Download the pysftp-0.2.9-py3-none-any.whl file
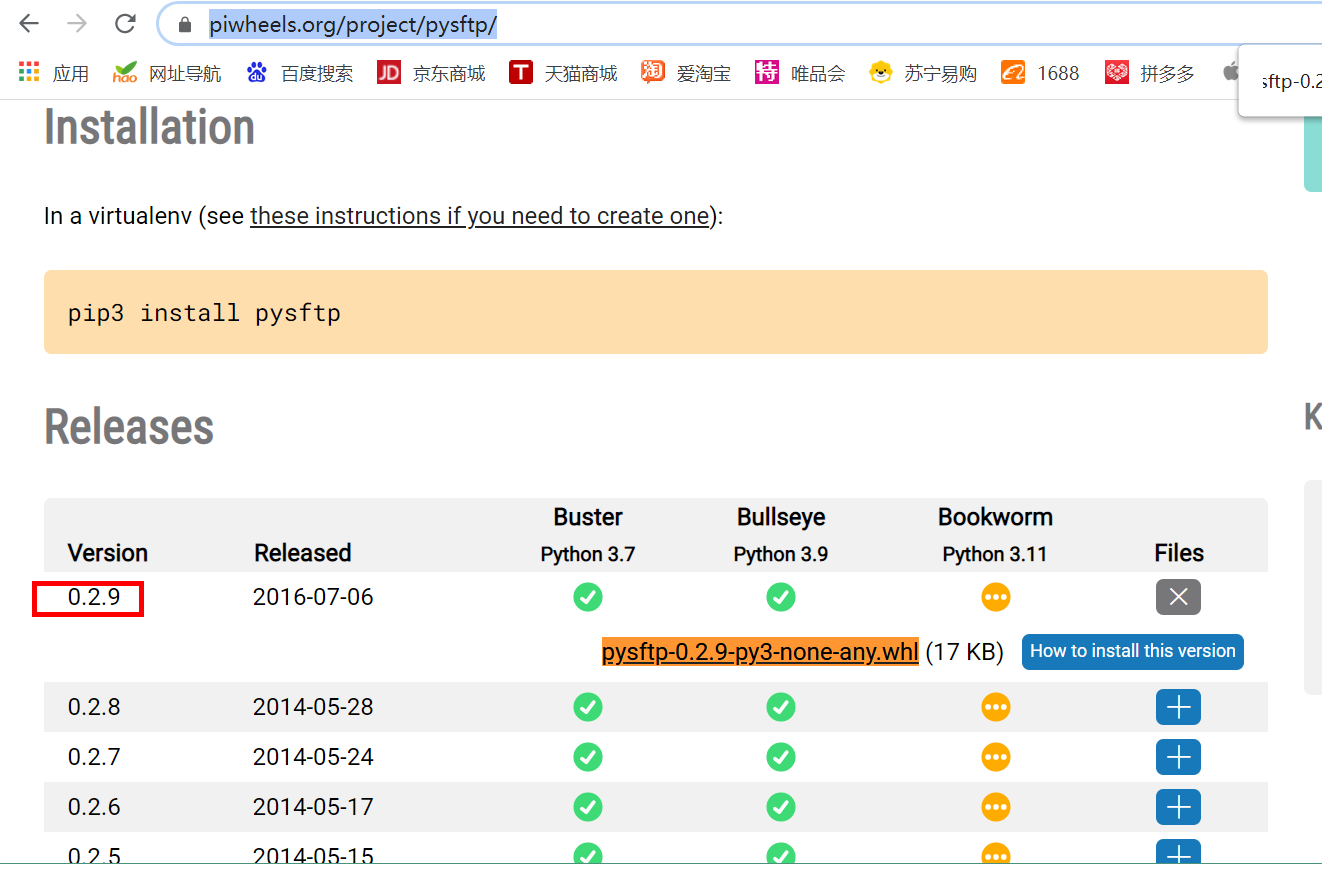1322x872 pixels. point(759,651)
